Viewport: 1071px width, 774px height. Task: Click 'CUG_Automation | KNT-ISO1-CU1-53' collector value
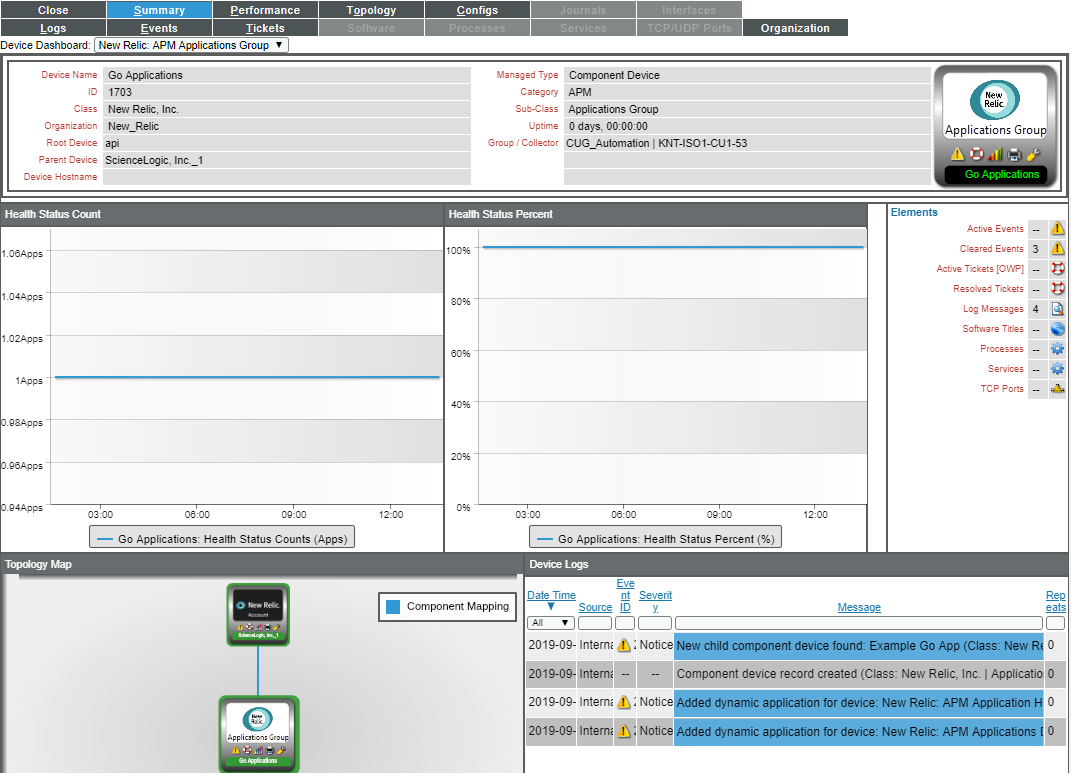click(656, 143)
